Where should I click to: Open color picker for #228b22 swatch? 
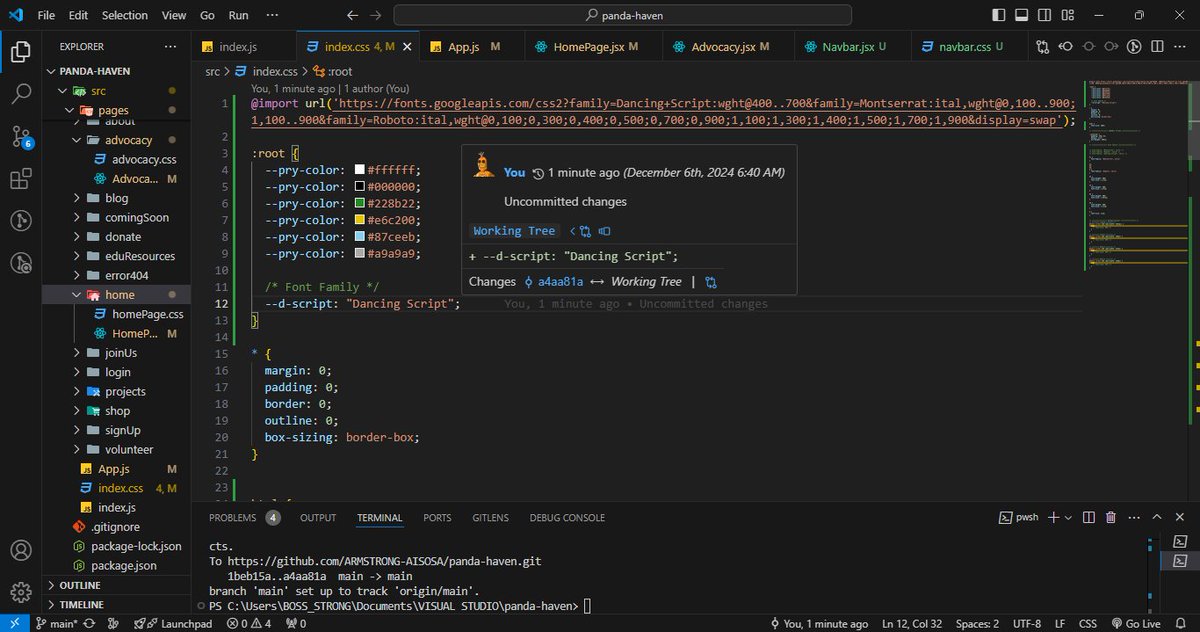(360, 203)
